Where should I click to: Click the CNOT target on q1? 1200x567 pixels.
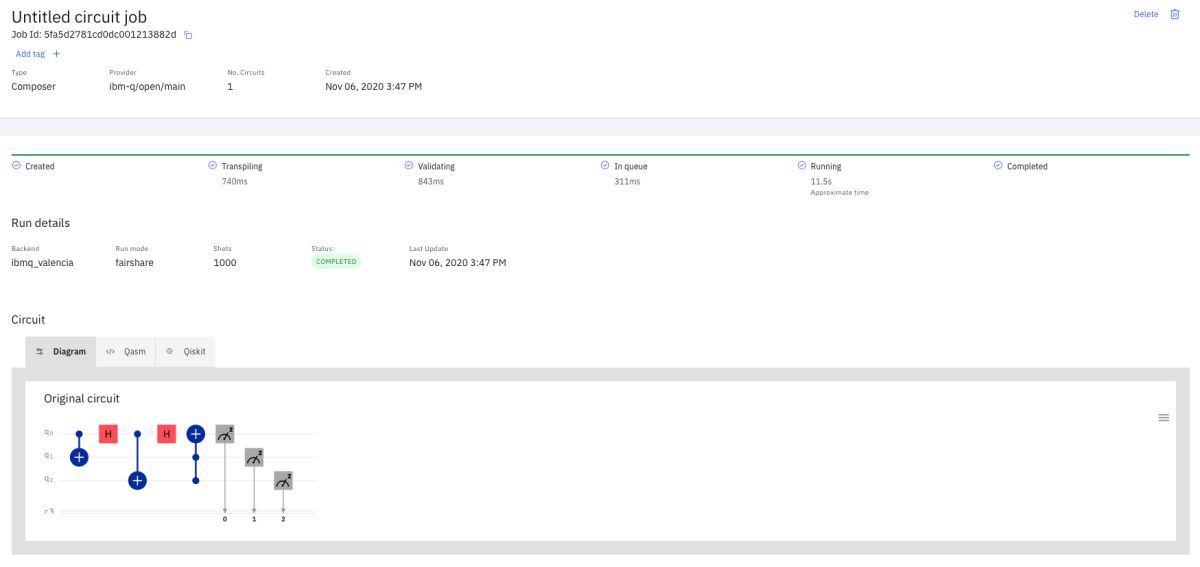click(79, 457)
